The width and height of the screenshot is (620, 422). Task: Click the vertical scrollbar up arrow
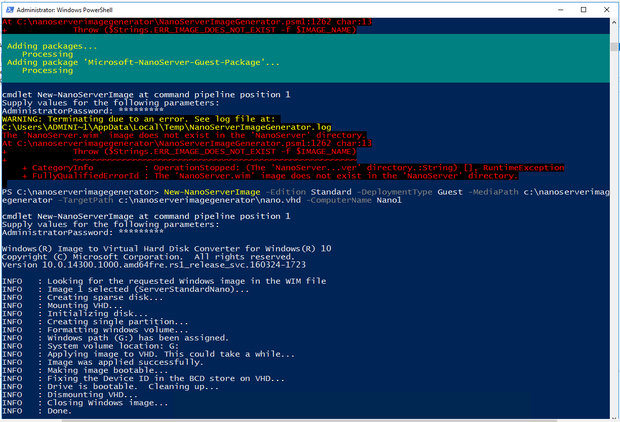(x=614, y=23)
